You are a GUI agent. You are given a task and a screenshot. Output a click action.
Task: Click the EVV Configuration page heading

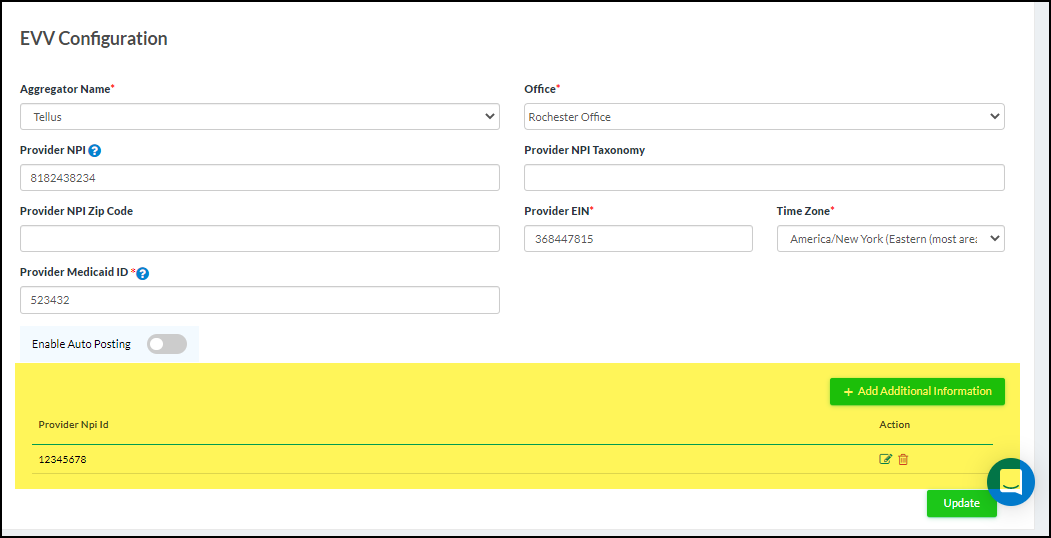click(94, 39)
